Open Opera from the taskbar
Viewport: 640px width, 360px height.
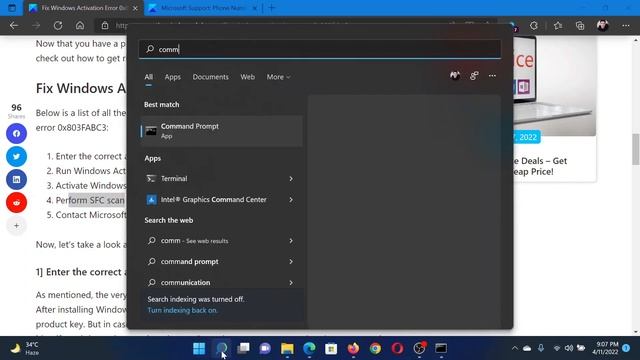point(397,348)
